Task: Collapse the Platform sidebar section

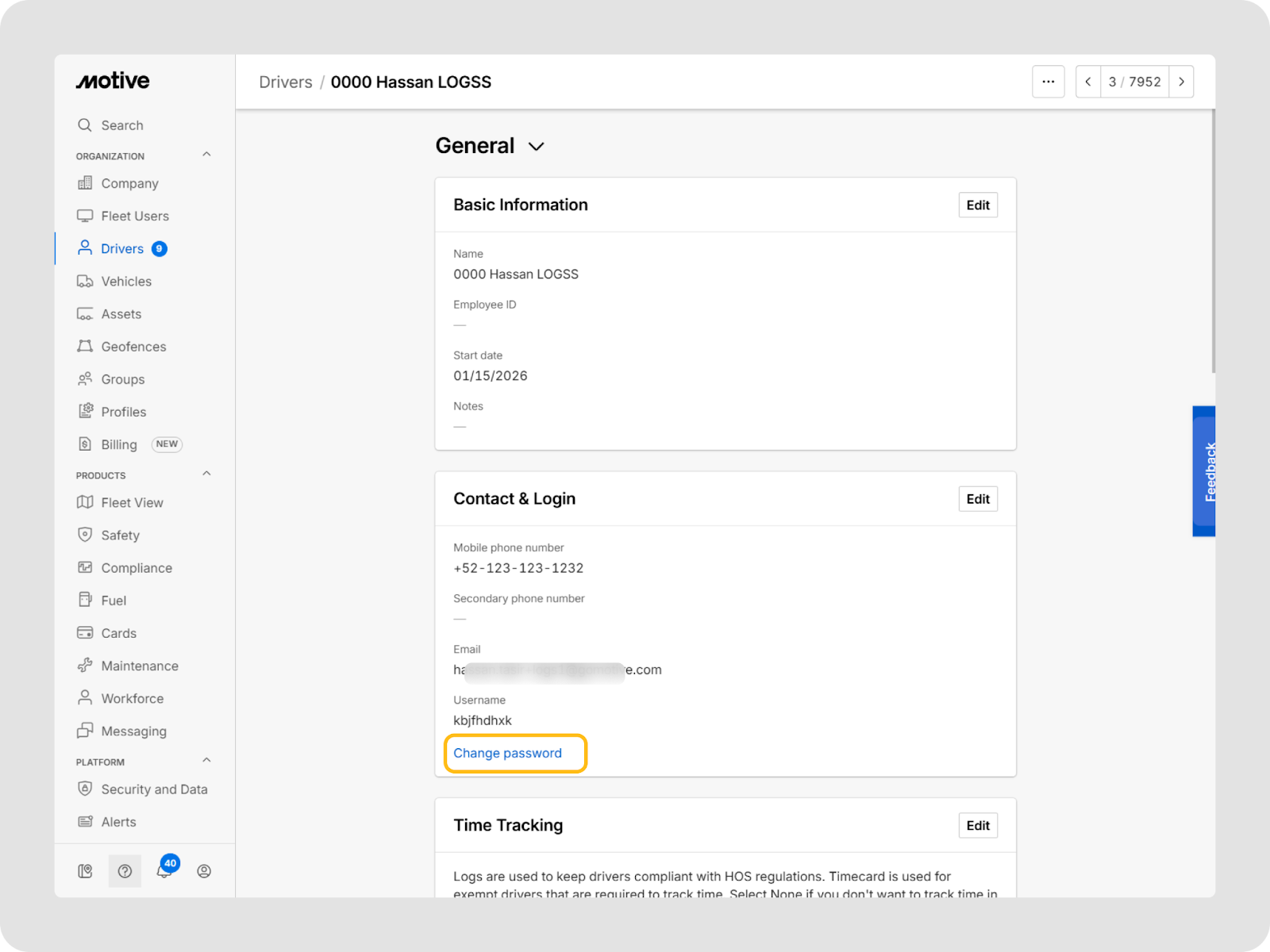Action: coord(206,760)
